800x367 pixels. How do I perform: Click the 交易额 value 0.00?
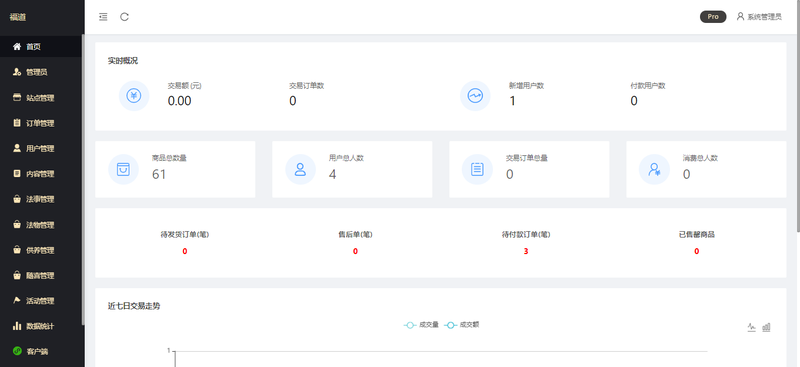pos(180,101)
